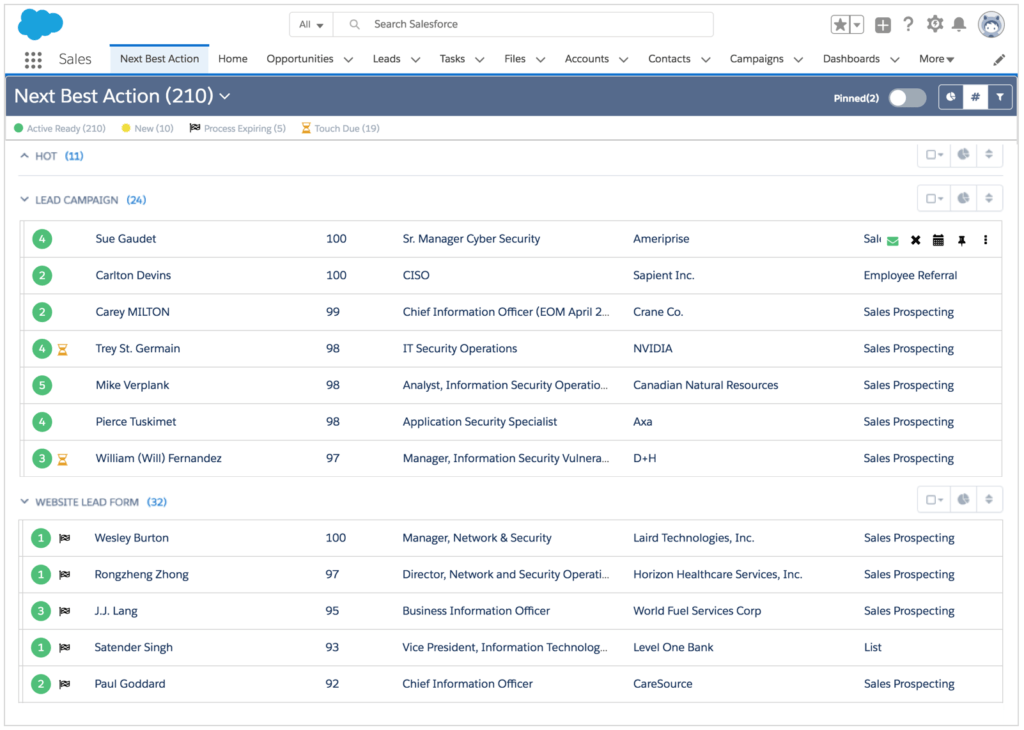The image size is (1024, 730).
Task: Filter by New (10)
Action: pyautogui.click(x=148, y=129)
